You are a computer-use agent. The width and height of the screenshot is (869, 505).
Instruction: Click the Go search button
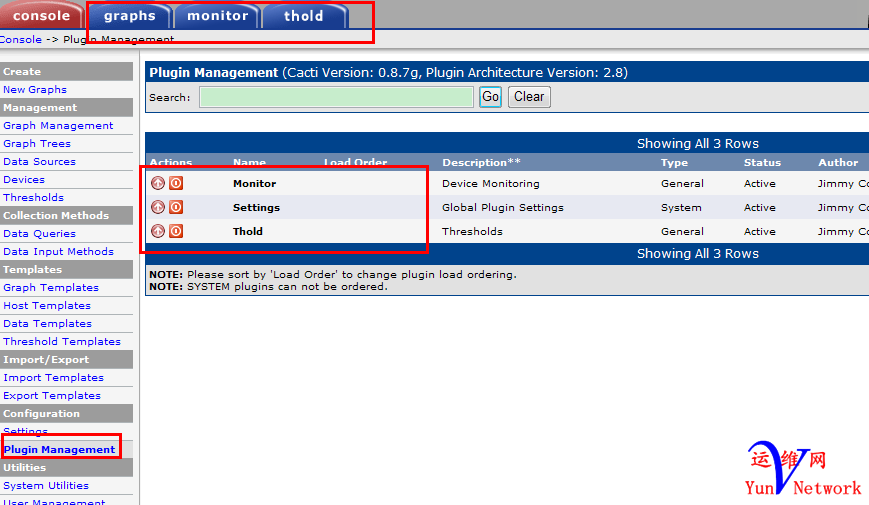click(490, 97)
